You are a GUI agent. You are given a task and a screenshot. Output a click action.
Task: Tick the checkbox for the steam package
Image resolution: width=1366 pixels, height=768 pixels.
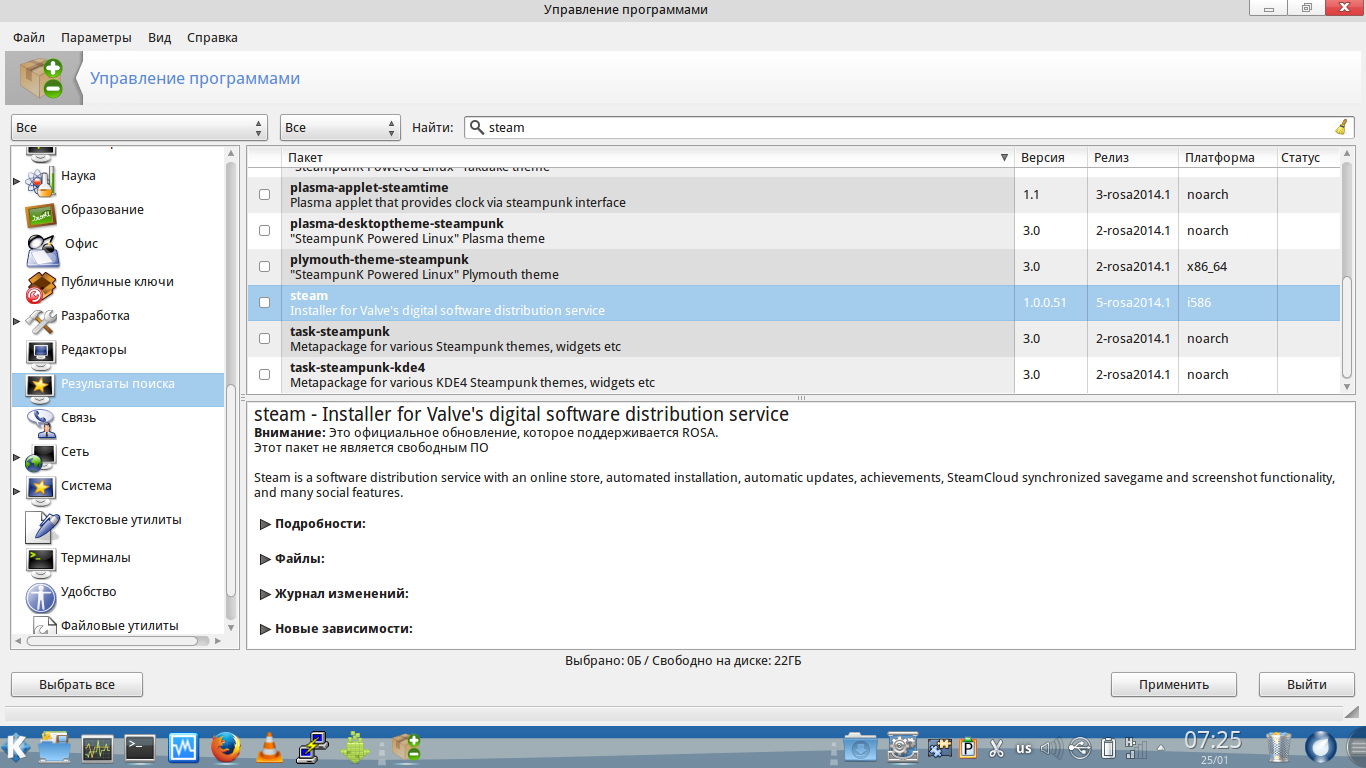click(264, 303)
